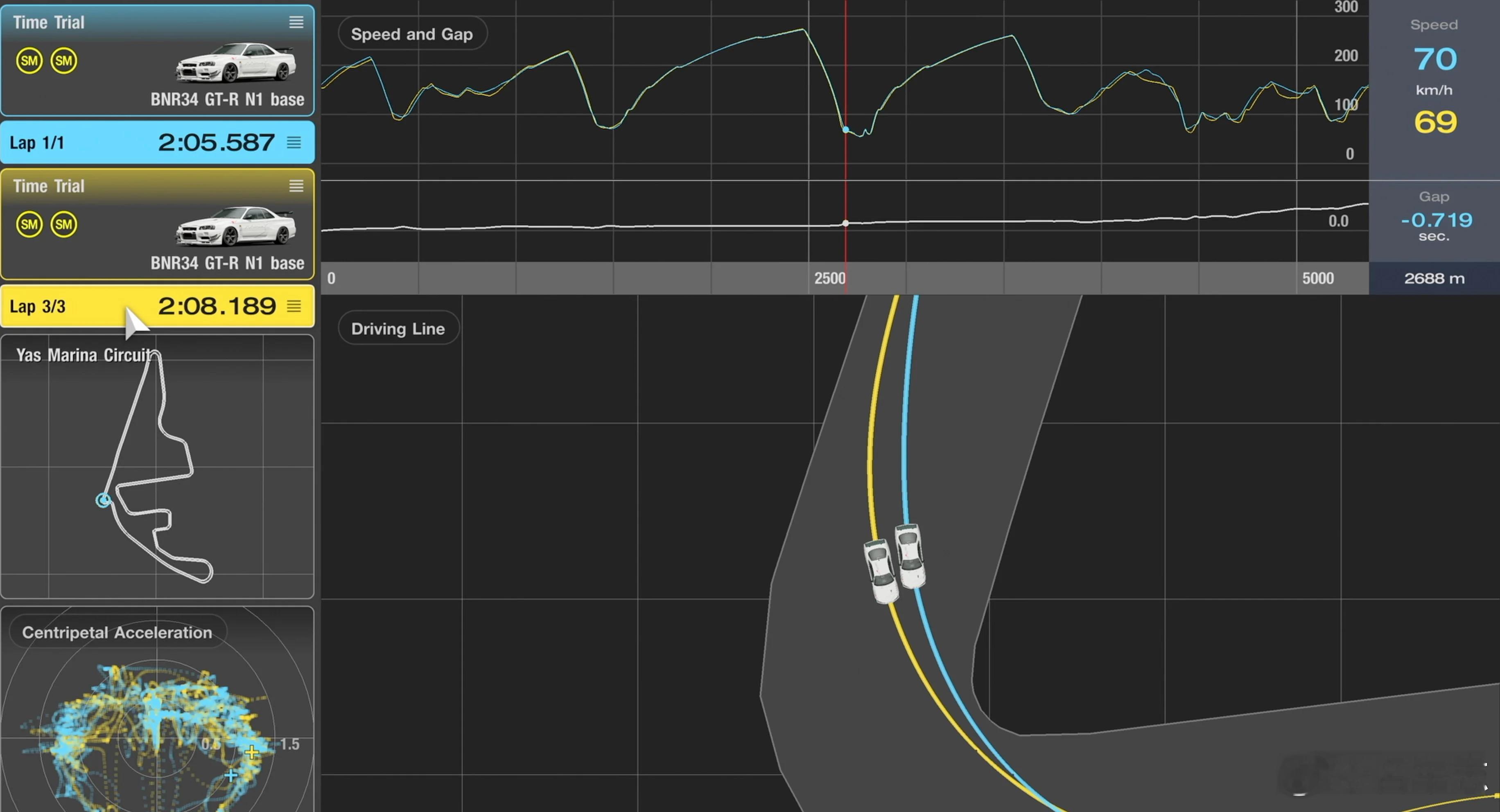Screen dimensions: 1500x812
Task: Click first SM tire icon on yellow card
Action: [29, 224]
